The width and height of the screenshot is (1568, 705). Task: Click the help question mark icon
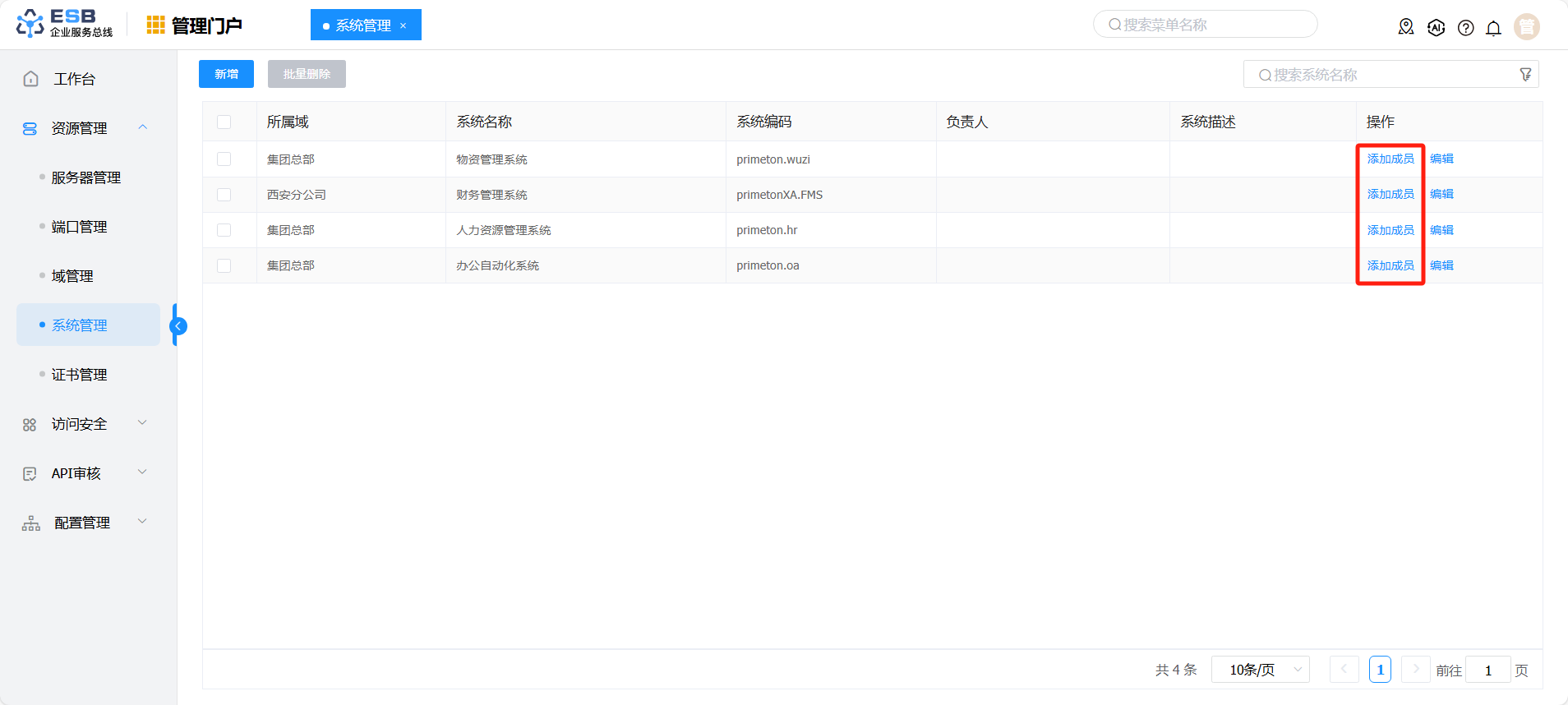1465,27
